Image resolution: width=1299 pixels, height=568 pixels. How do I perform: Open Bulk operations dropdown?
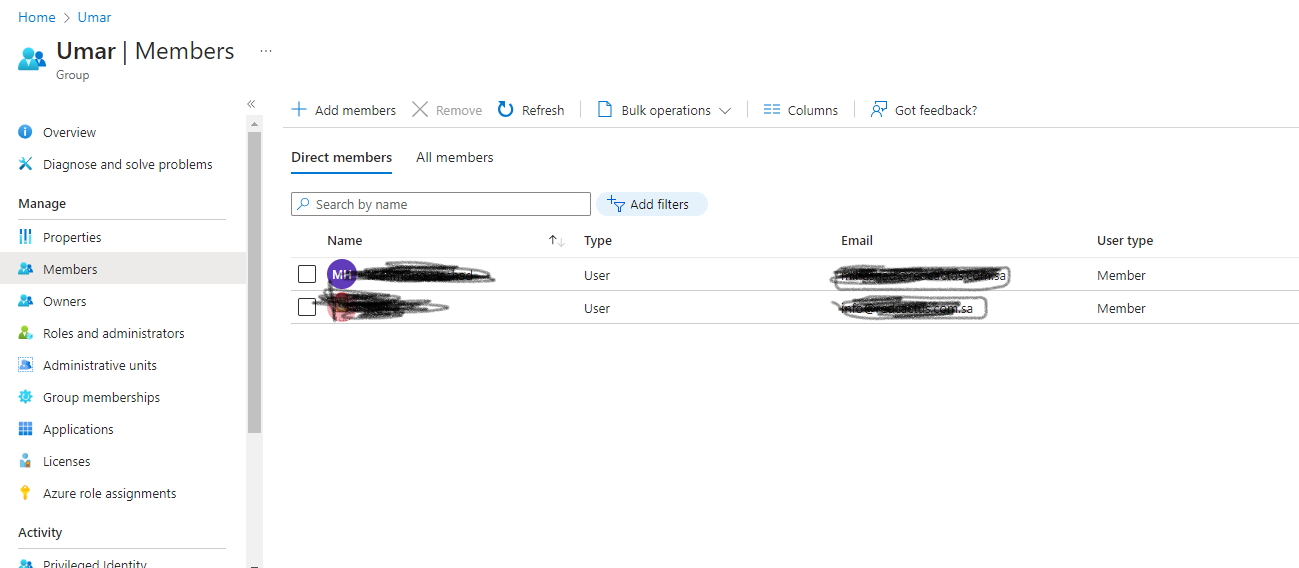tap(664, 110)
